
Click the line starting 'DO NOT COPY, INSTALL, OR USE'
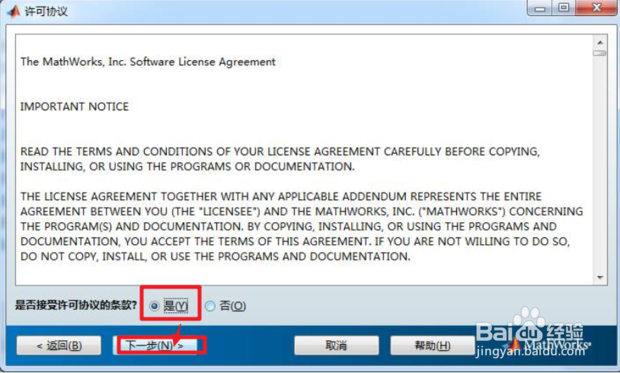click(215, 257)
